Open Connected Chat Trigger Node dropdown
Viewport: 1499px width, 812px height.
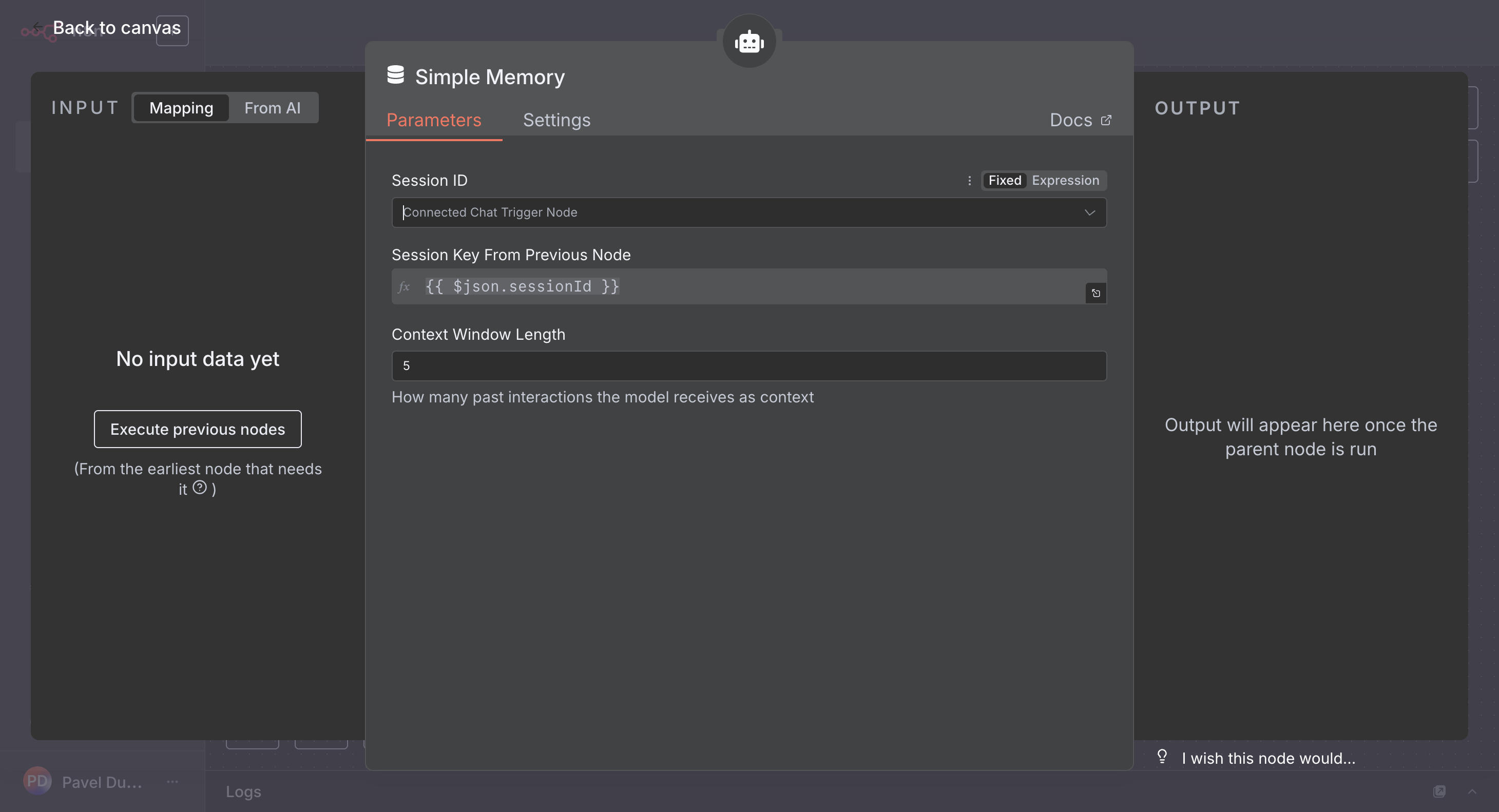tap(748, 212)
